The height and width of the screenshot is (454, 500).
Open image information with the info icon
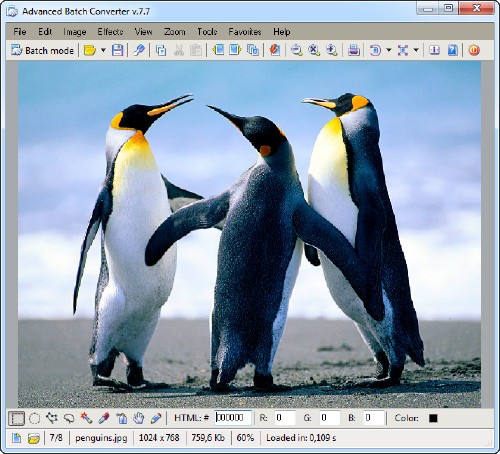(434, 50)
